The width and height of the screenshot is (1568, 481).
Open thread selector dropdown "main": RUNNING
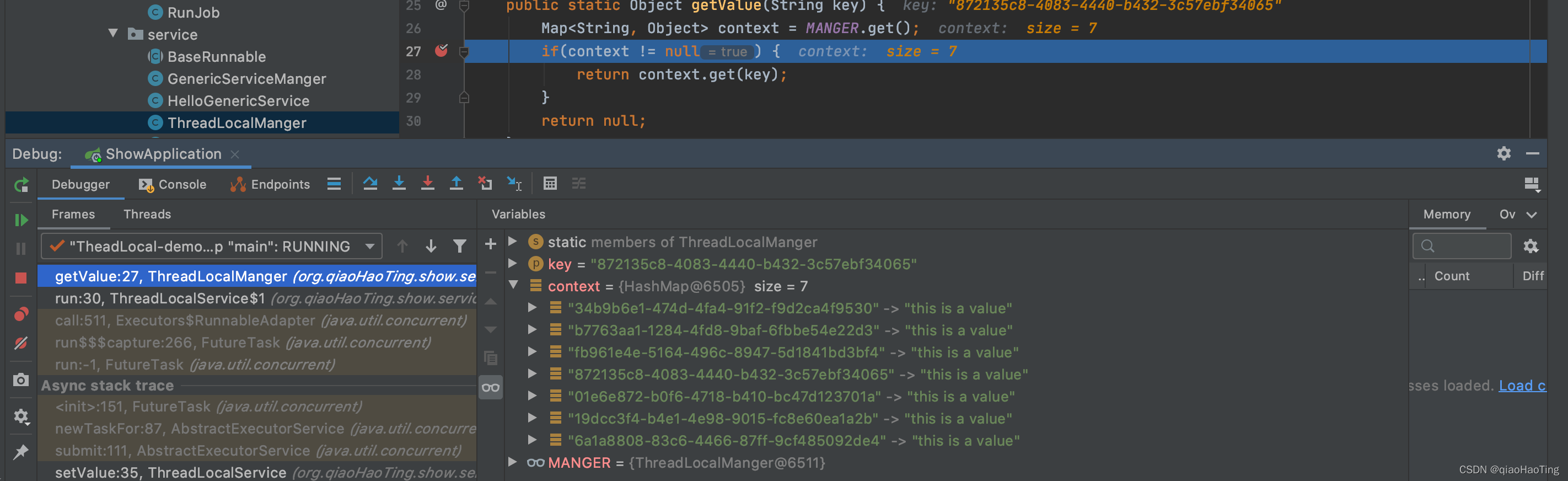[x=211, y=246]
